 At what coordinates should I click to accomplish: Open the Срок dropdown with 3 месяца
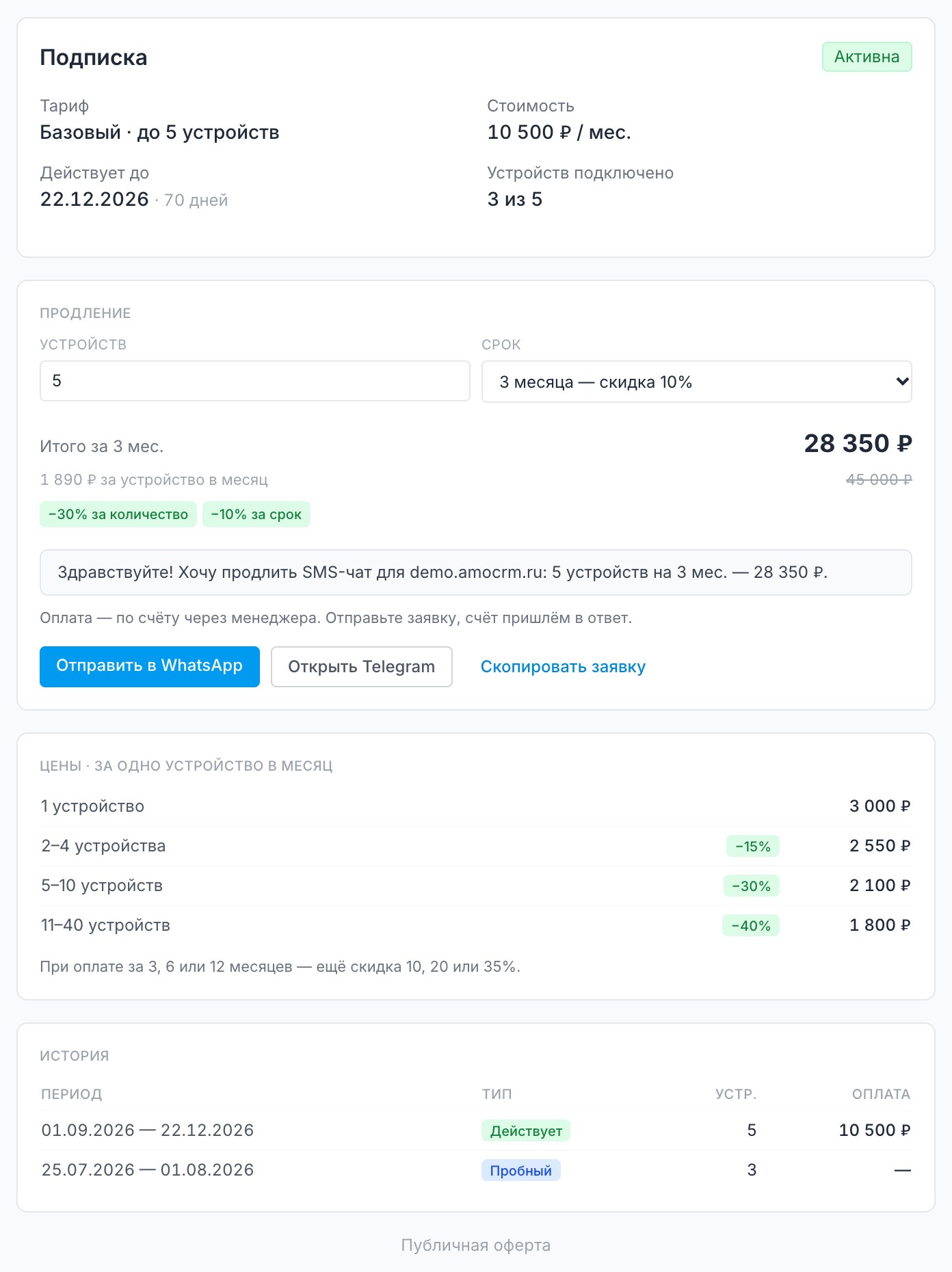[x=696, y=382]
